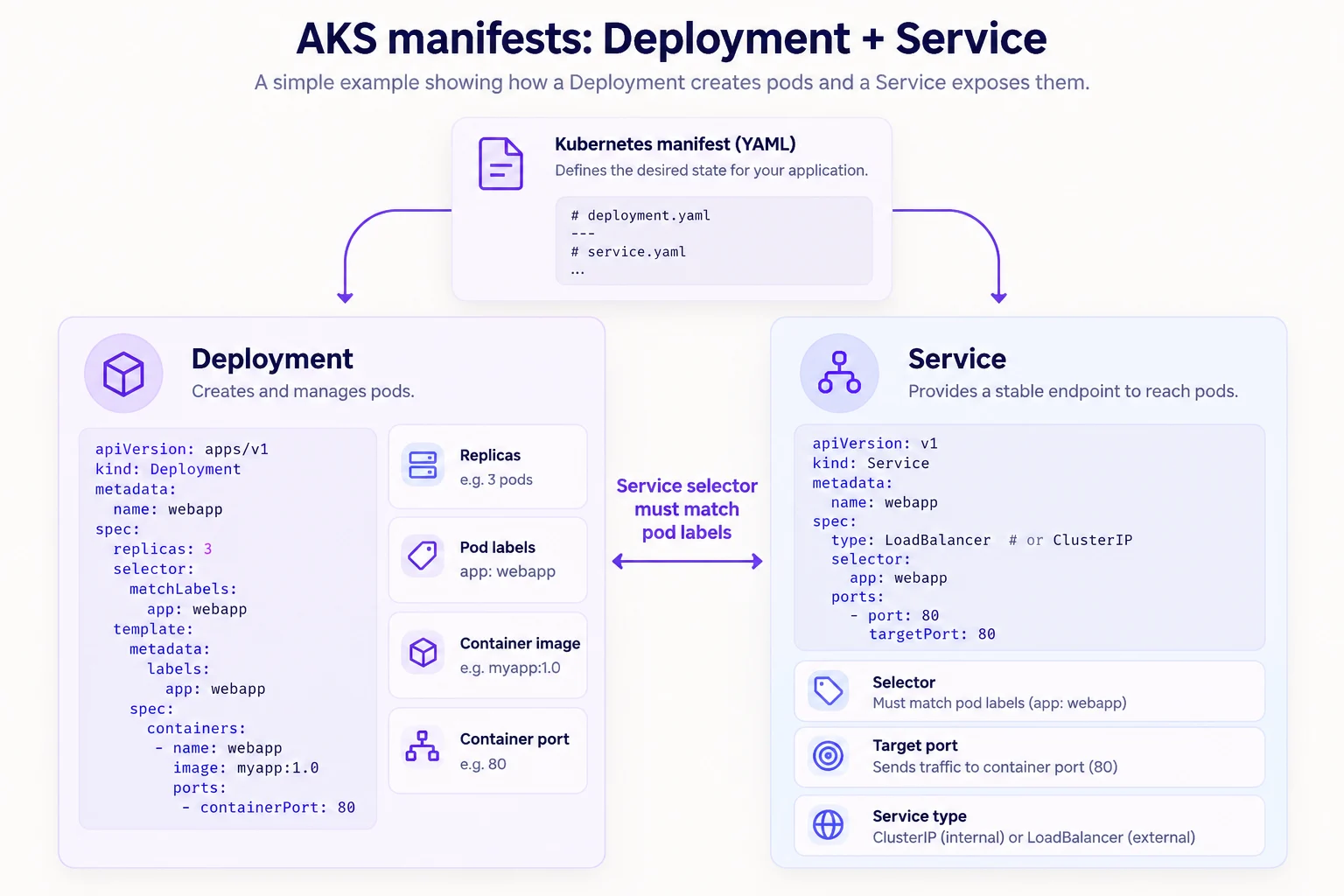Click 'Sends traffic to container port (80)' text
The width and height of the screenshot is (1344, 896).
(995, 766)
